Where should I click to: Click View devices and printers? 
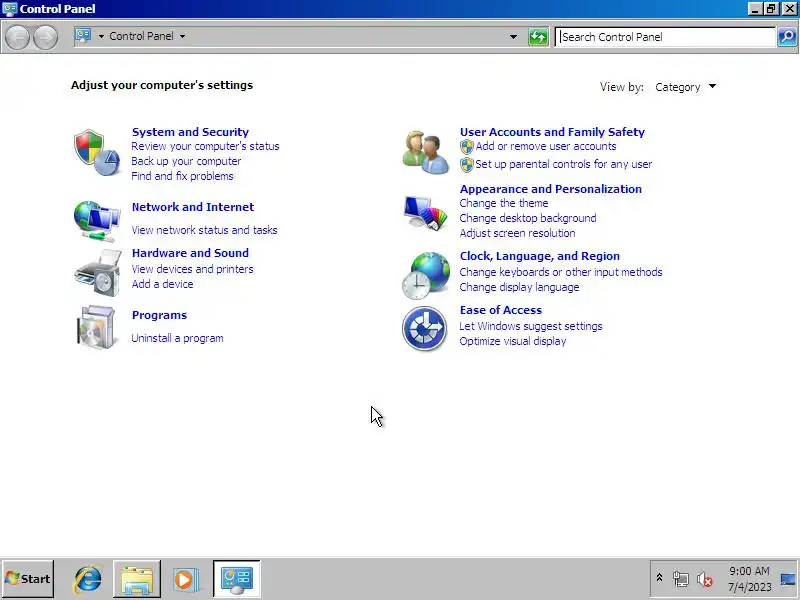coord(192,269)
